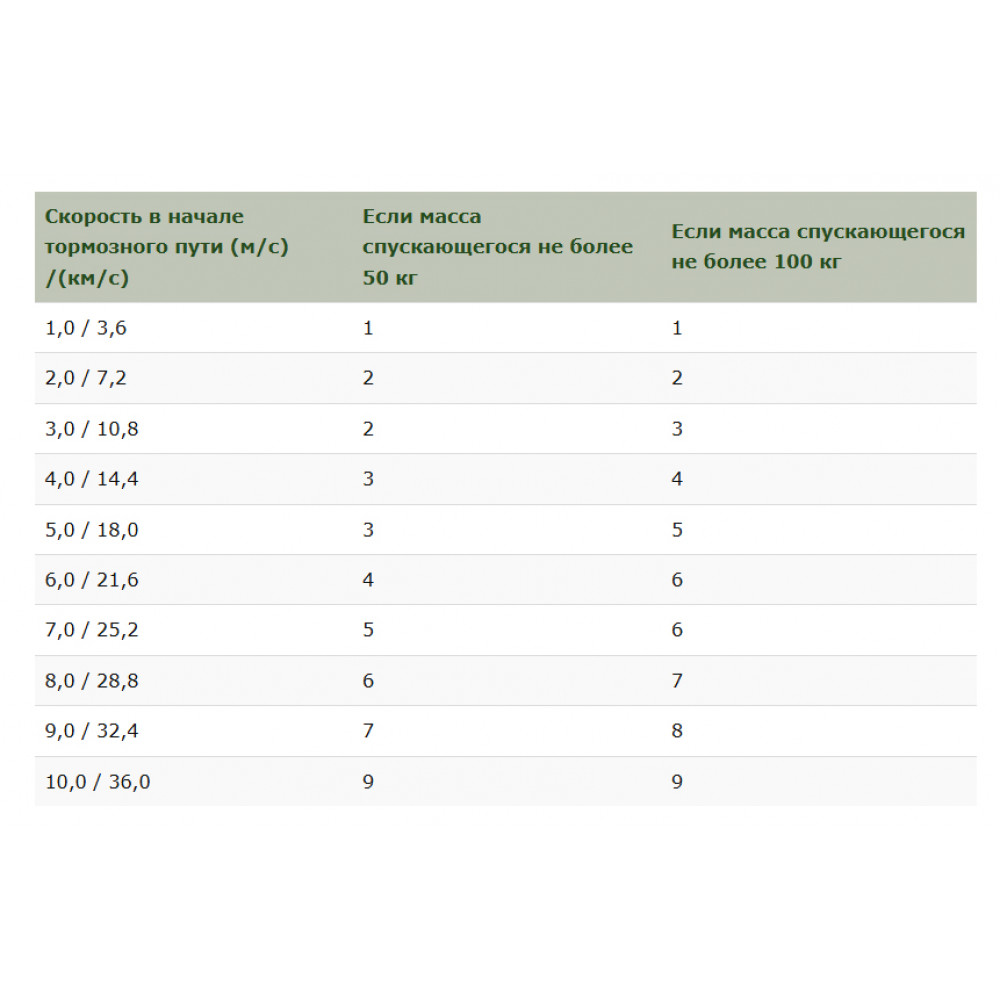Select the 100 кг value for 9,0 / 32,4

click(677, 731)
